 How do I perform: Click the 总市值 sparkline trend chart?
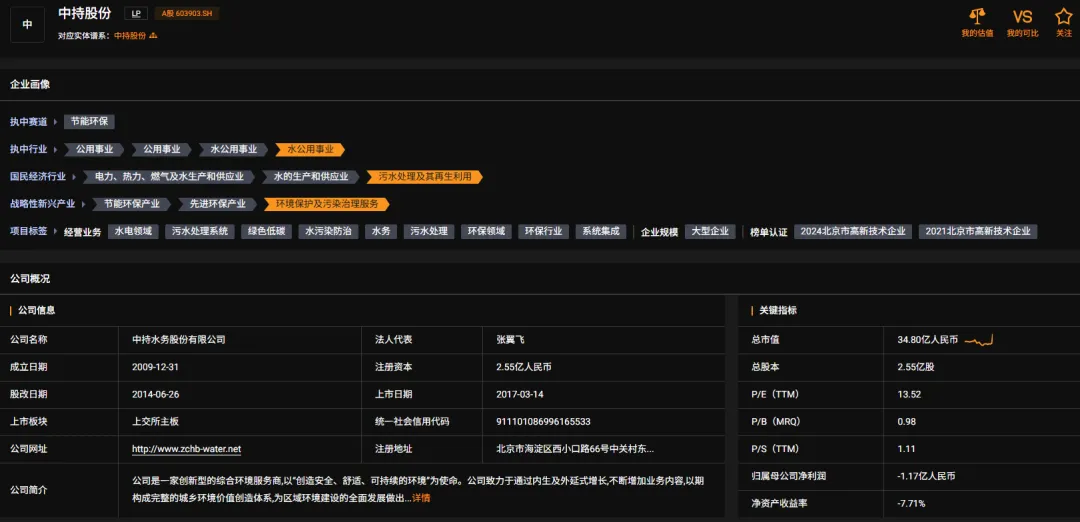979,340
